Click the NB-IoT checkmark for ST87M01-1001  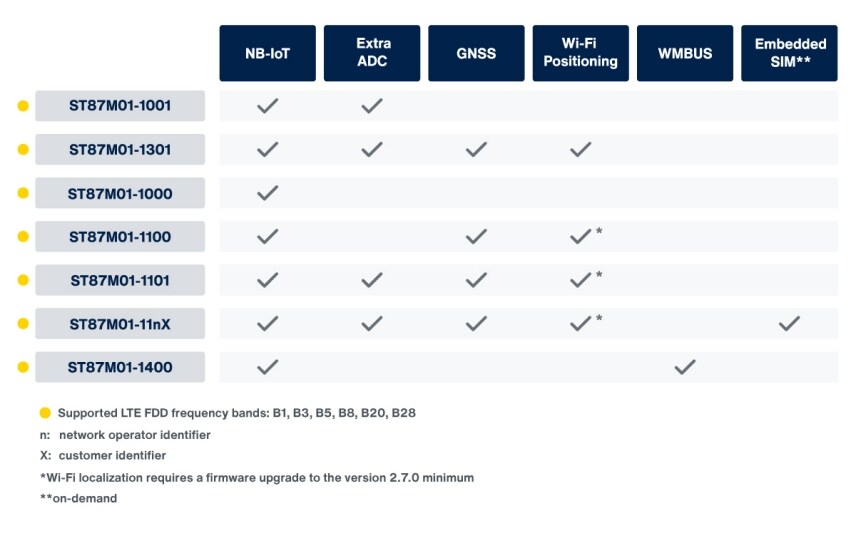coord(267,106)
